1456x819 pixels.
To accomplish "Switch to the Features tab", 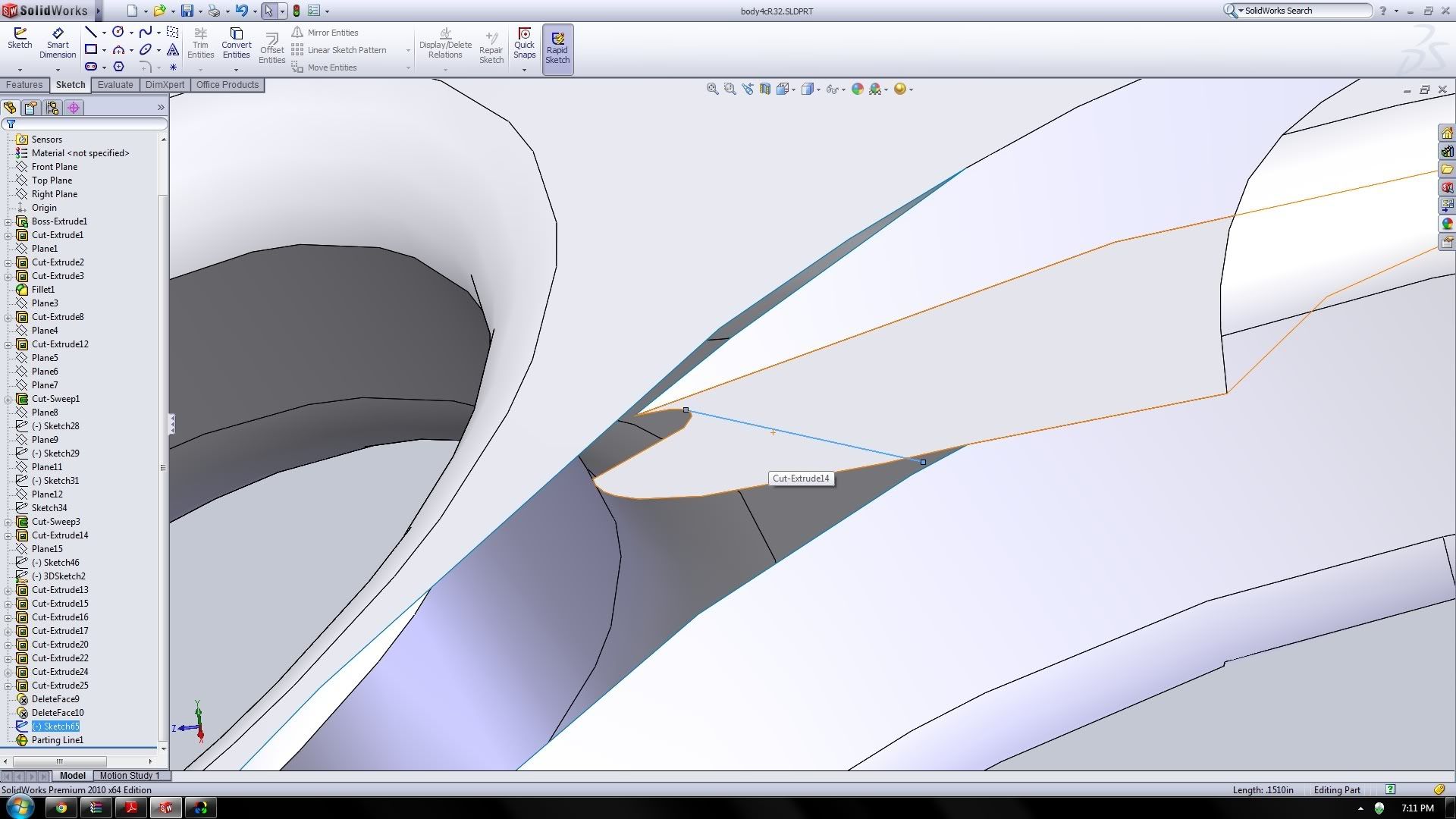I will (x=24, y=85).
